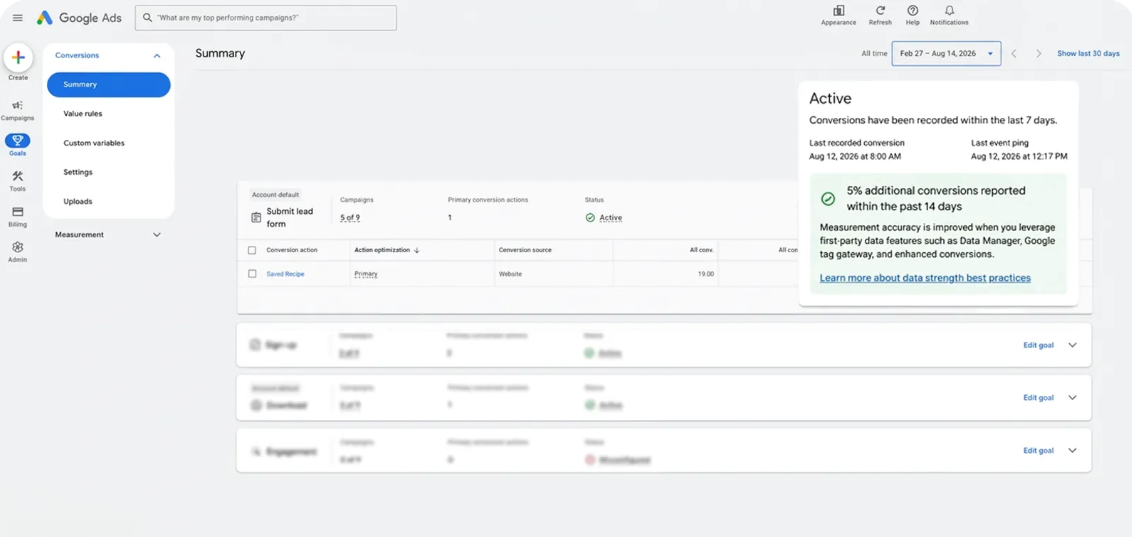
Task: Open the date range dropdown
Action: click(946, 53)
